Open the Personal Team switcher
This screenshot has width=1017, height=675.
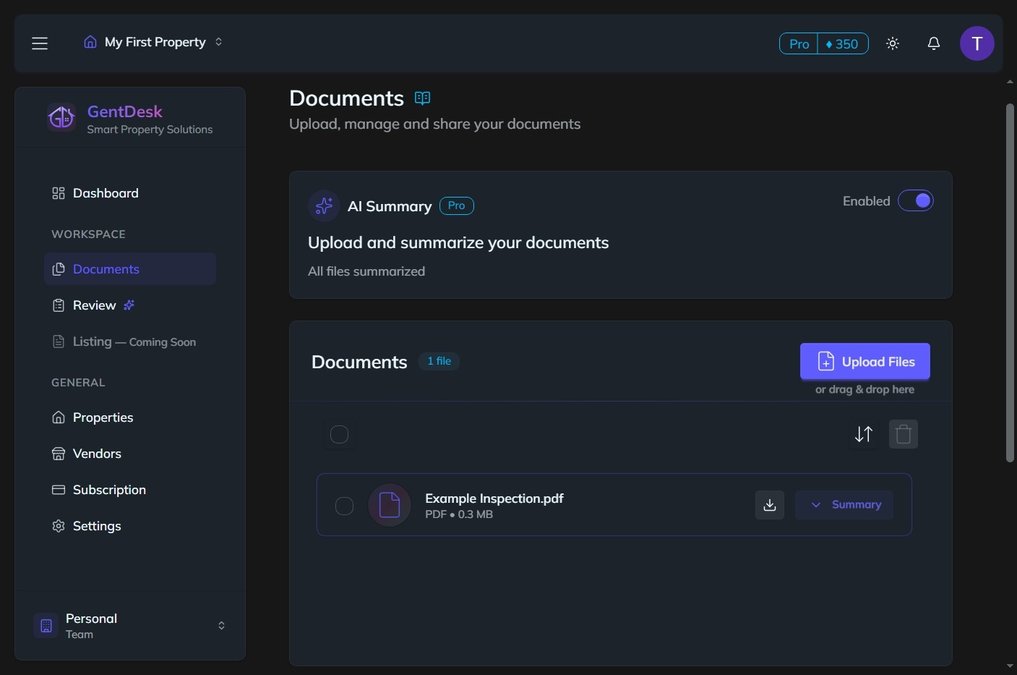130,624
